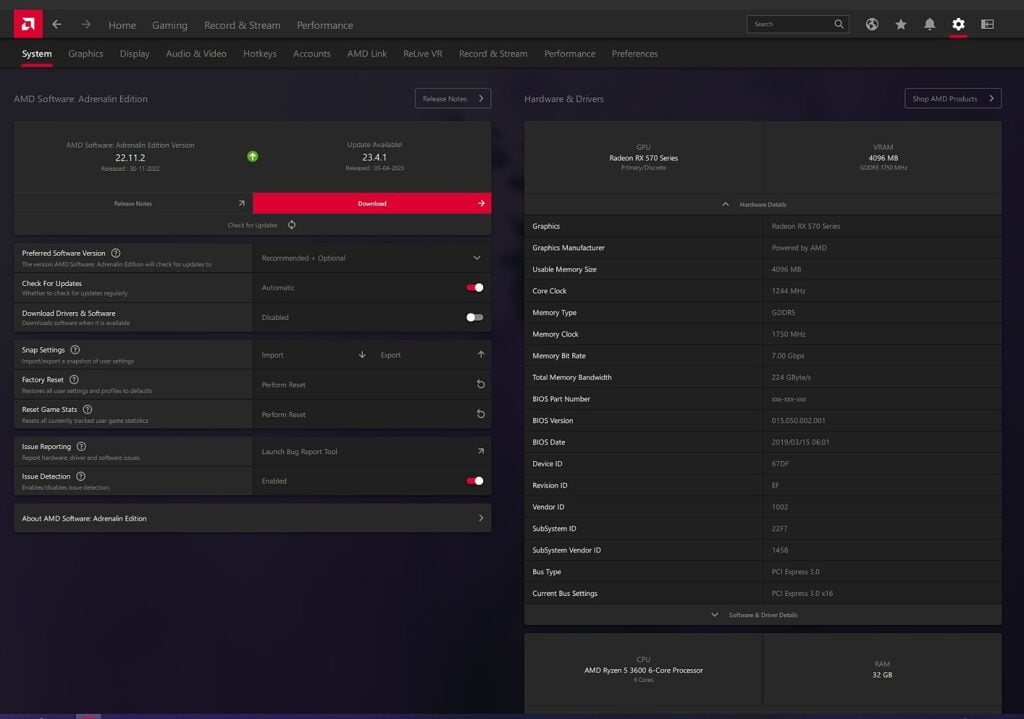Open the Accounts tab
Viewport: 1024px width, 719px height.
312,54
